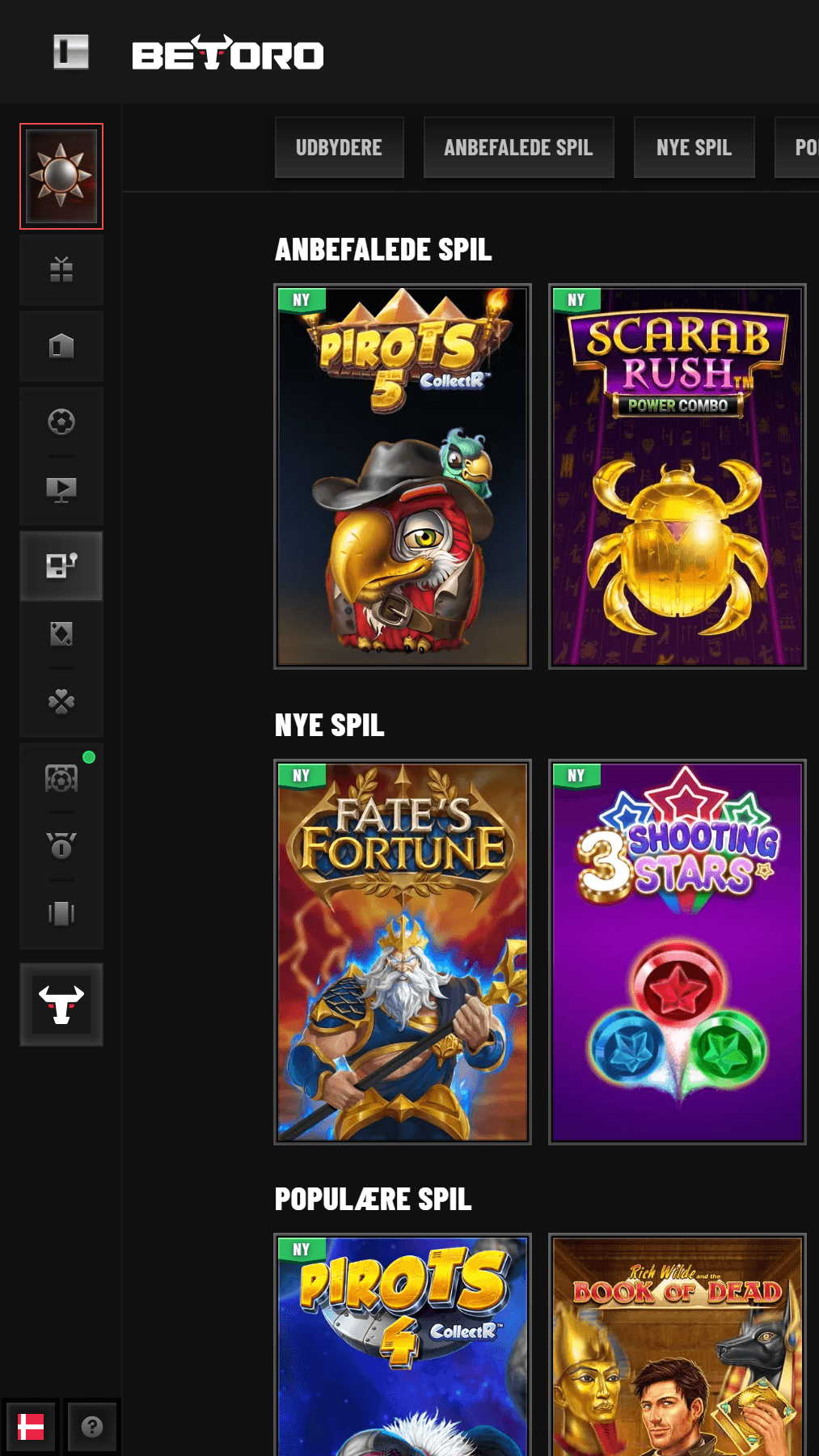Click the ANBEFALEDE SPIL section heading
The image size is (819, 1456).
point(383,250)
